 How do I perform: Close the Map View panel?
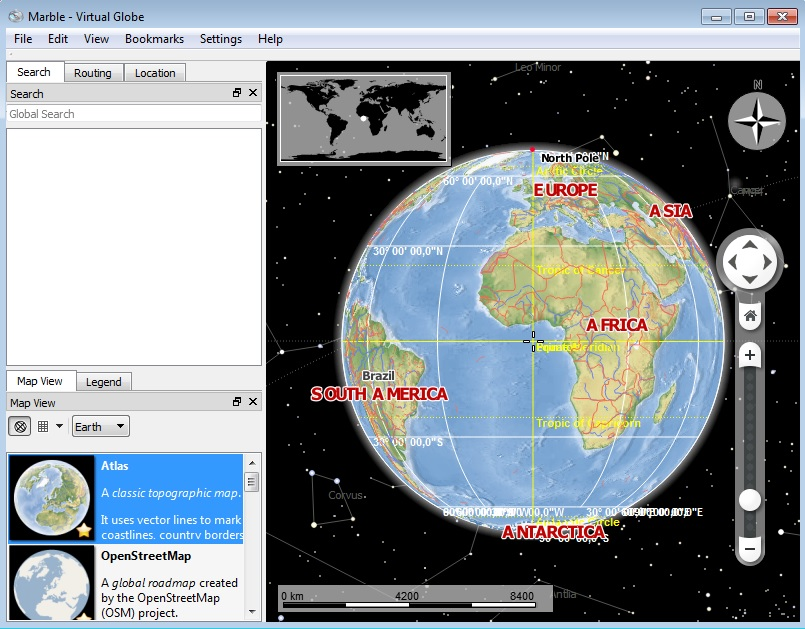[x=253, y=402]
